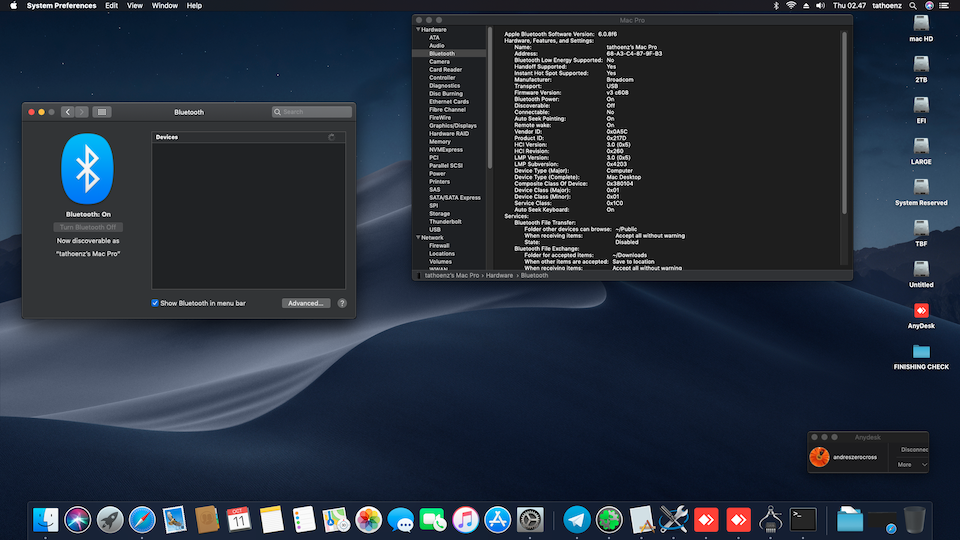
Task: Open the AnyDesk desktop shortcut
Action: pyautogui.click(x=921, y=312)
